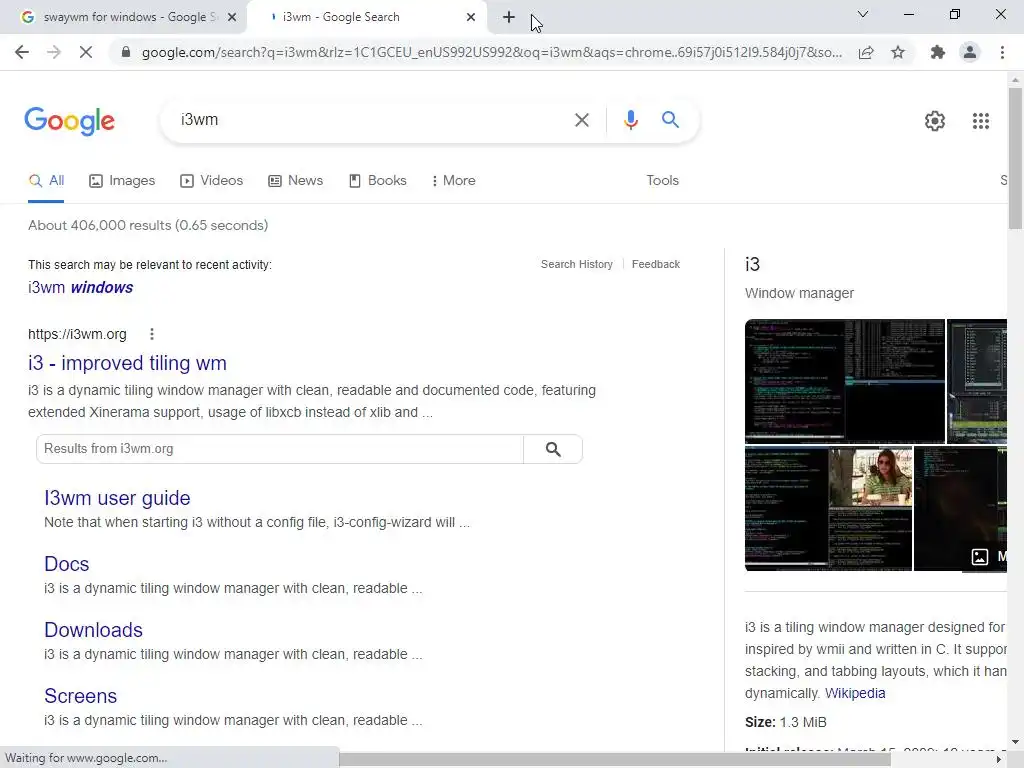Open the large i3 screenshot thumbnail
The image size is (1024, 768).
pyautogui.click(x=844, y=381)
